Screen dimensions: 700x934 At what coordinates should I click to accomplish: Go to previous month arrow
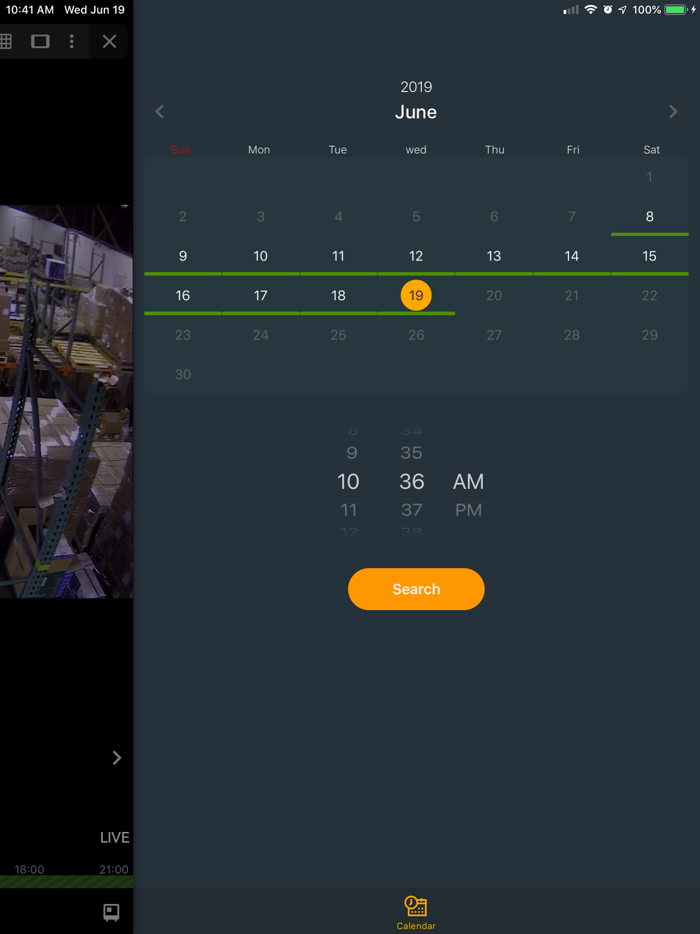[x=159, y=111]
